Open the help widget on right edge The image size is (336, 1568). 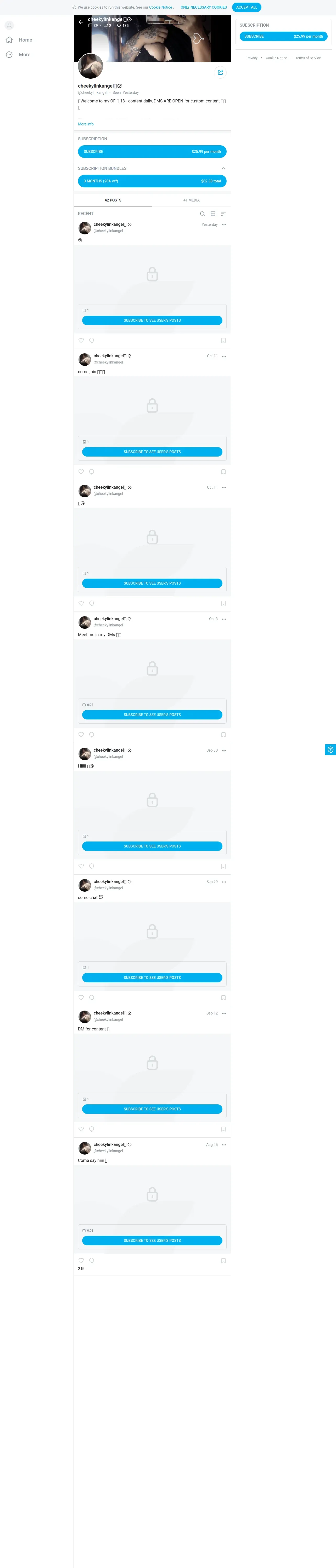tap(331, 749)
